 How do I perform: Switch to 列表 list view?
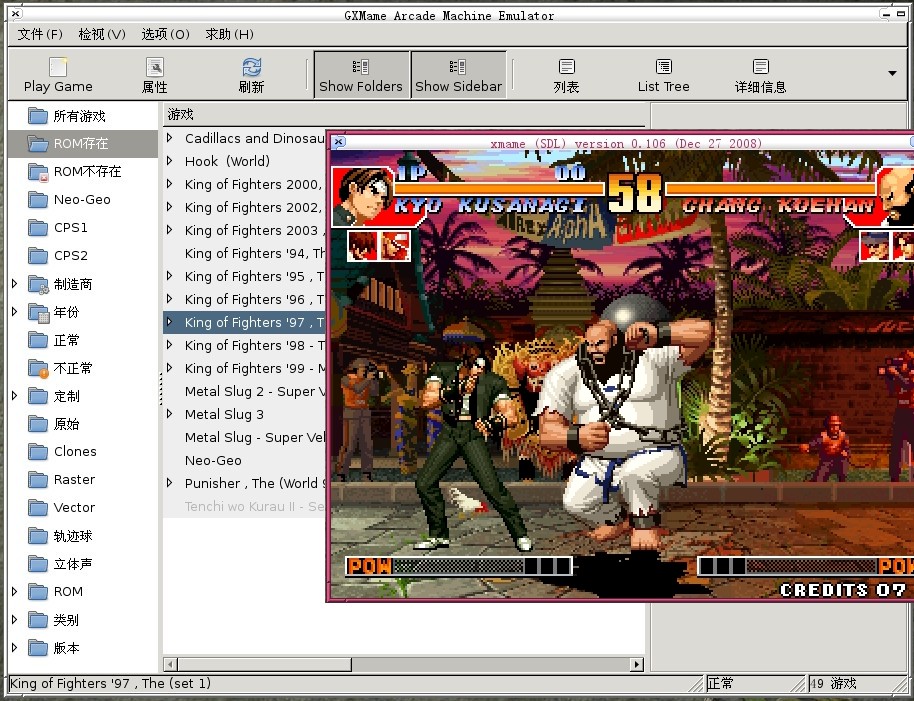pos(566,75)
